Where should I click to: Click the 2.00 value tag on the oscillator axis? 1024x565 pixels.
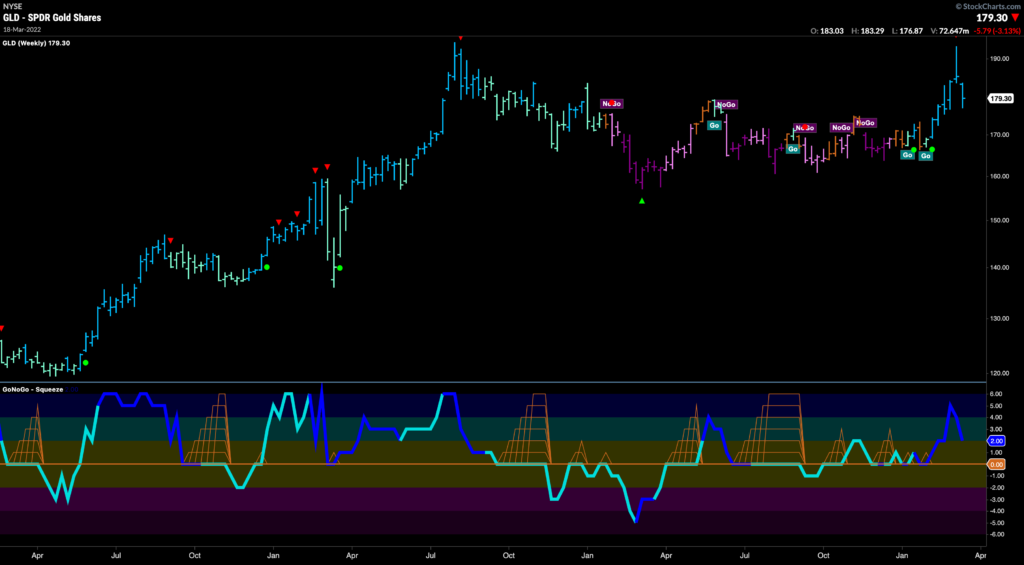[997, 441]
